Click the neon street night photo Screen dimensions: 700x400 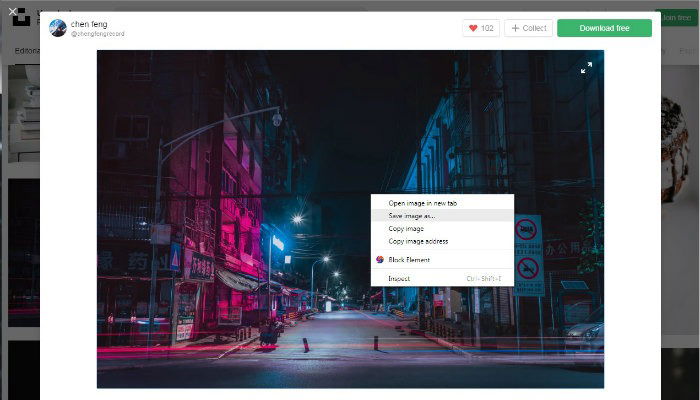pos(350,219)
